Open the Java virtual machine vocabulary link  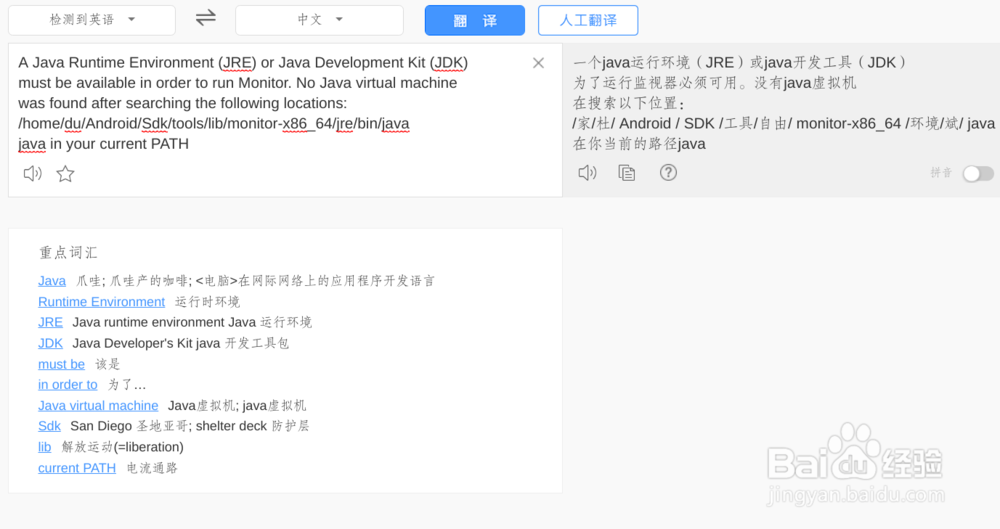click(x=98, y=406)
